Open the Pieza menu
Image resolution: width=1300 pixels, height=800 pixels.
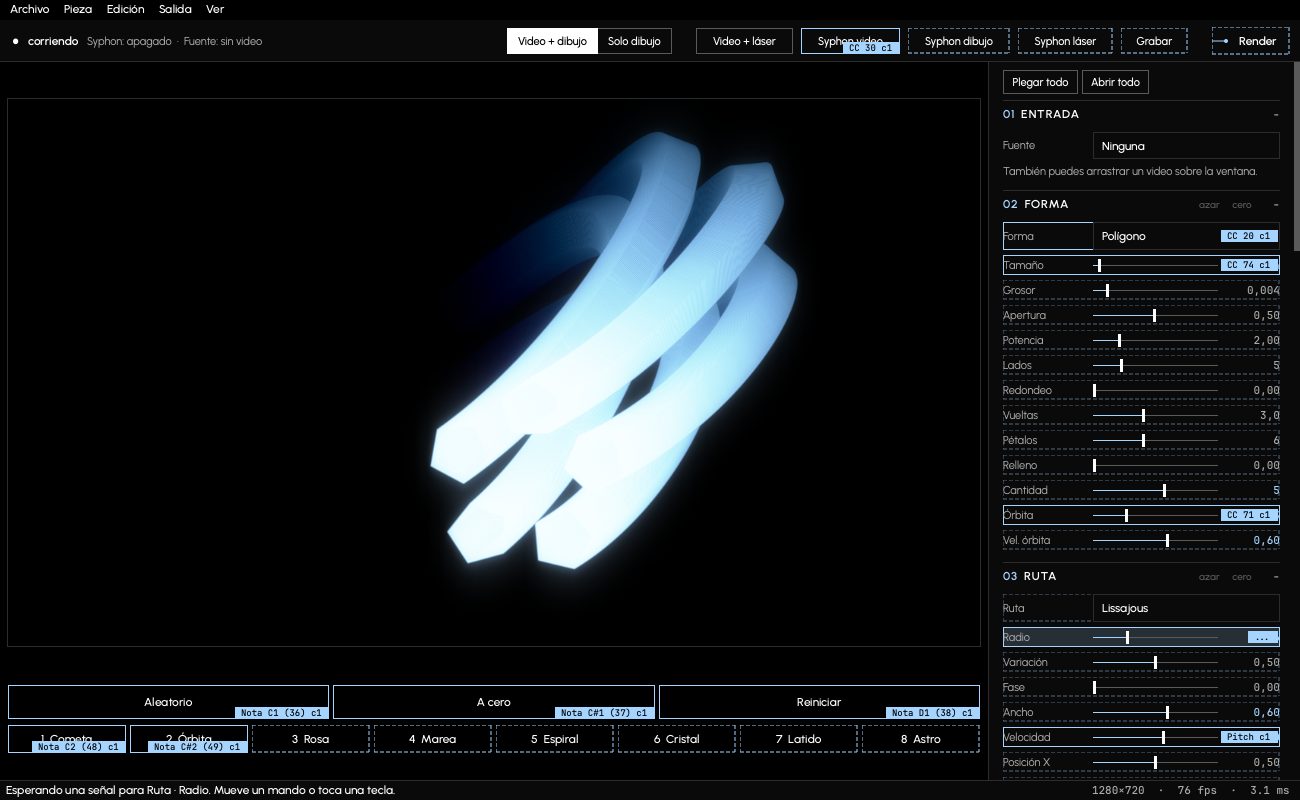[77, 9]
